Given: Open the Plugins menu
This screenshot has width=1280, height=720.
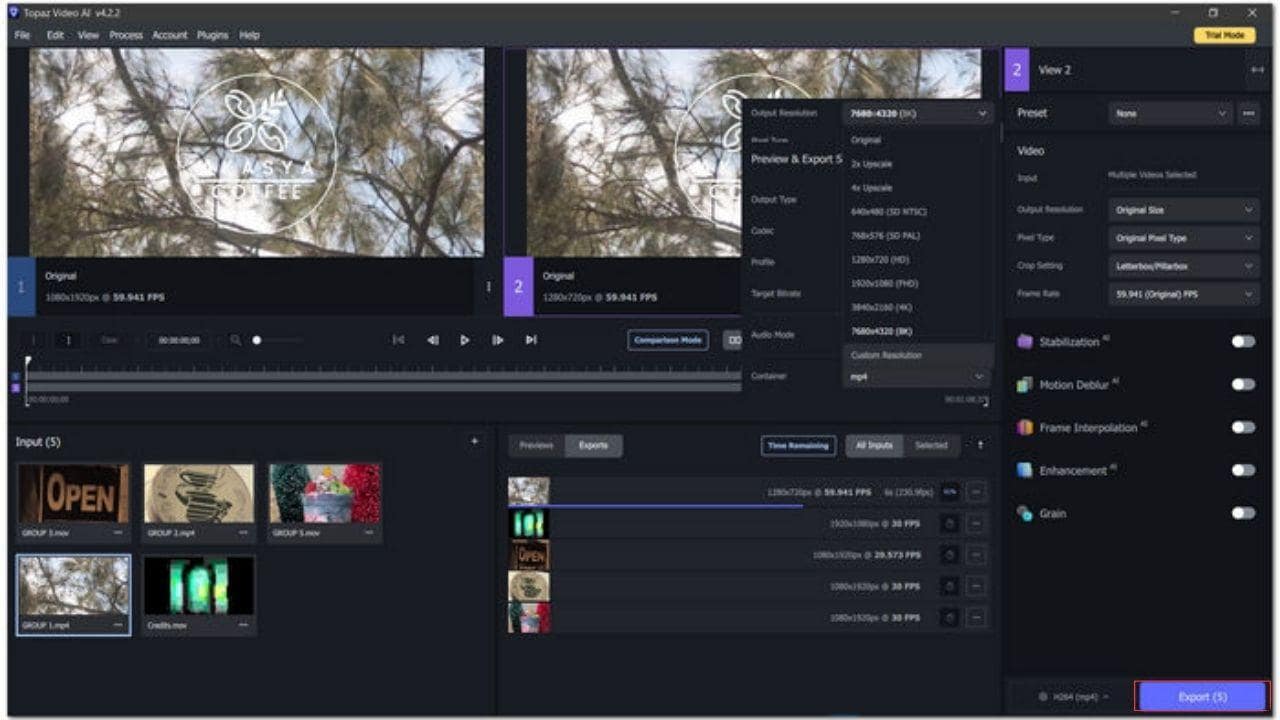Looking at the screenshot, I should 213,35.
